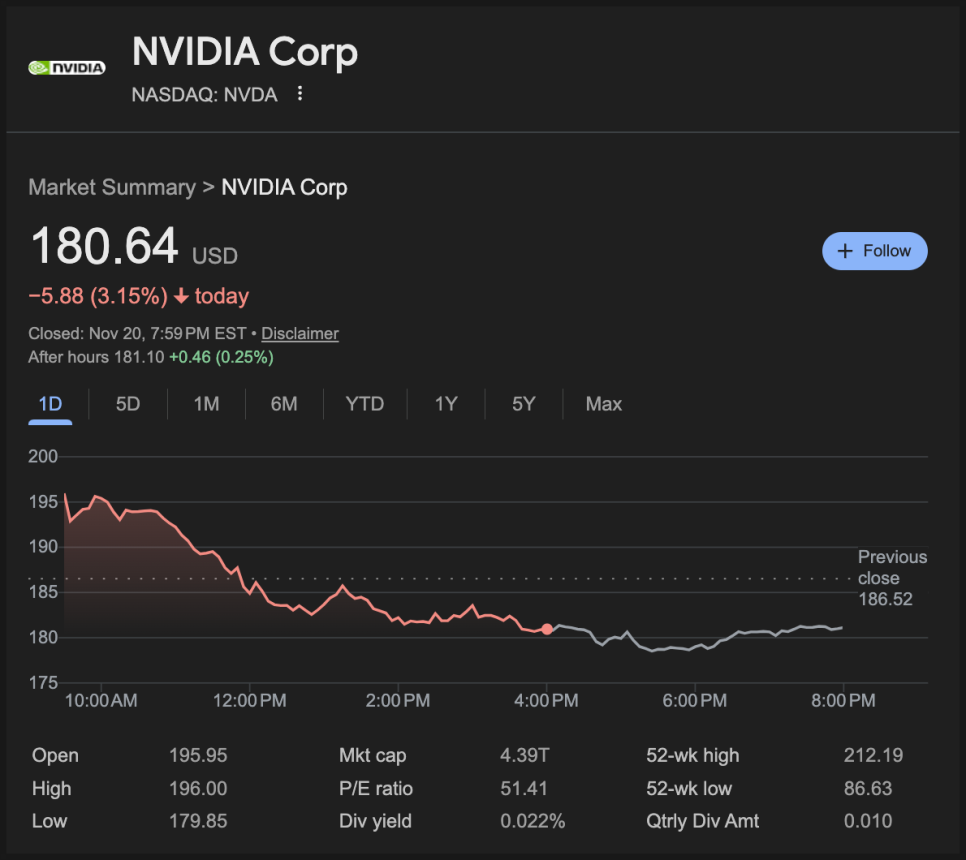966x860 pixels.
Task: Click the NVIDIA Corp heading title
Action: tap(245, 52)
